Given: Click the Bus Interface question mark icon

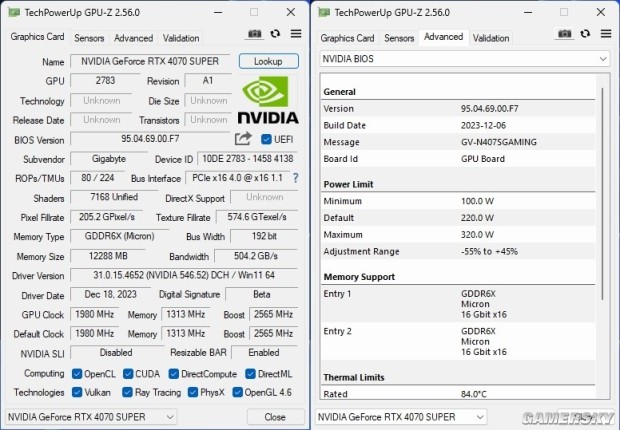Looking at the screenshot, I should click(295, 178).
